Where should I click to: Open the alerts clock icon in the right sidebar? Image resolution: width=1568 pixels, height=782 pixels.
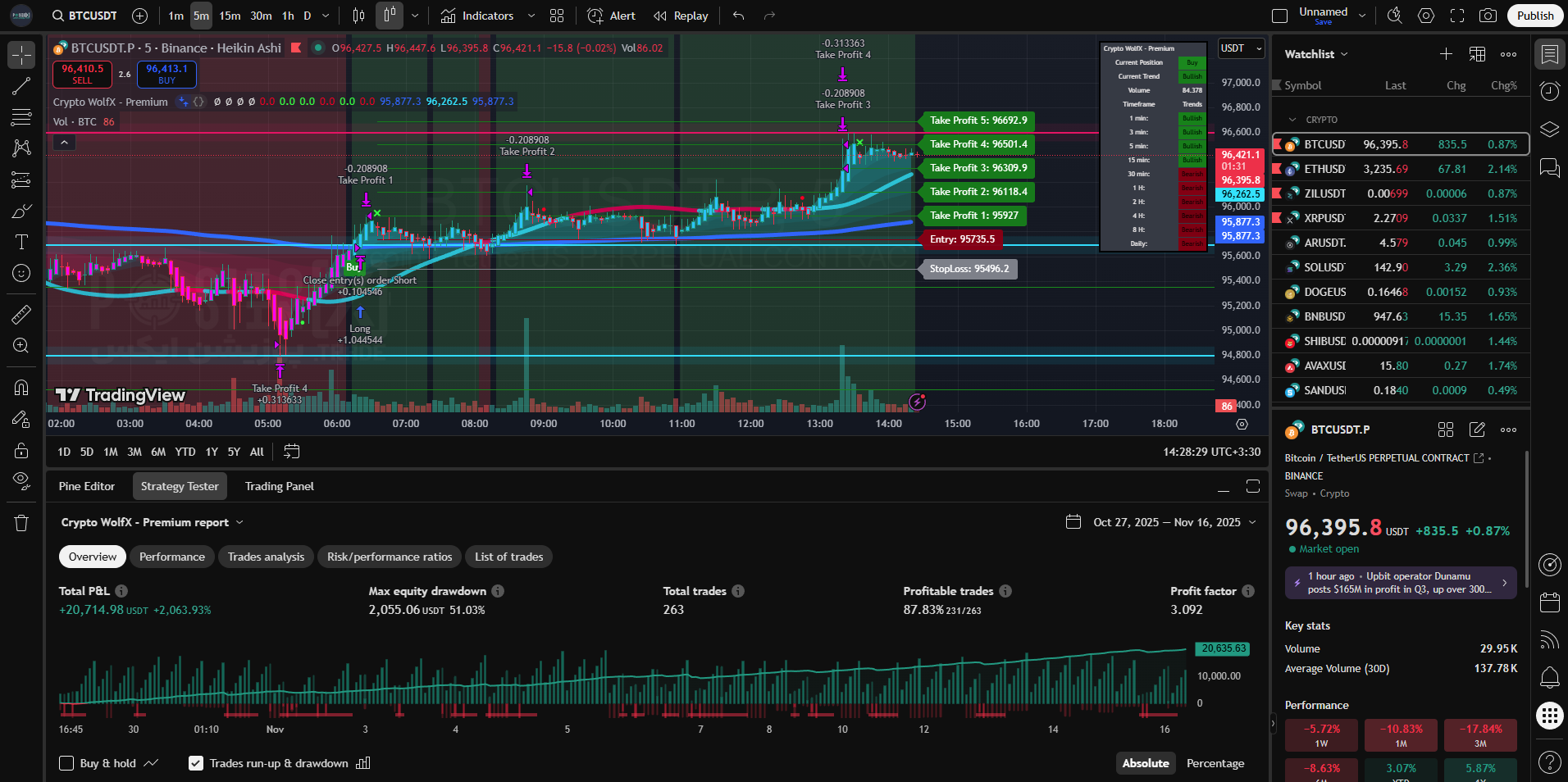point(1549,92)
